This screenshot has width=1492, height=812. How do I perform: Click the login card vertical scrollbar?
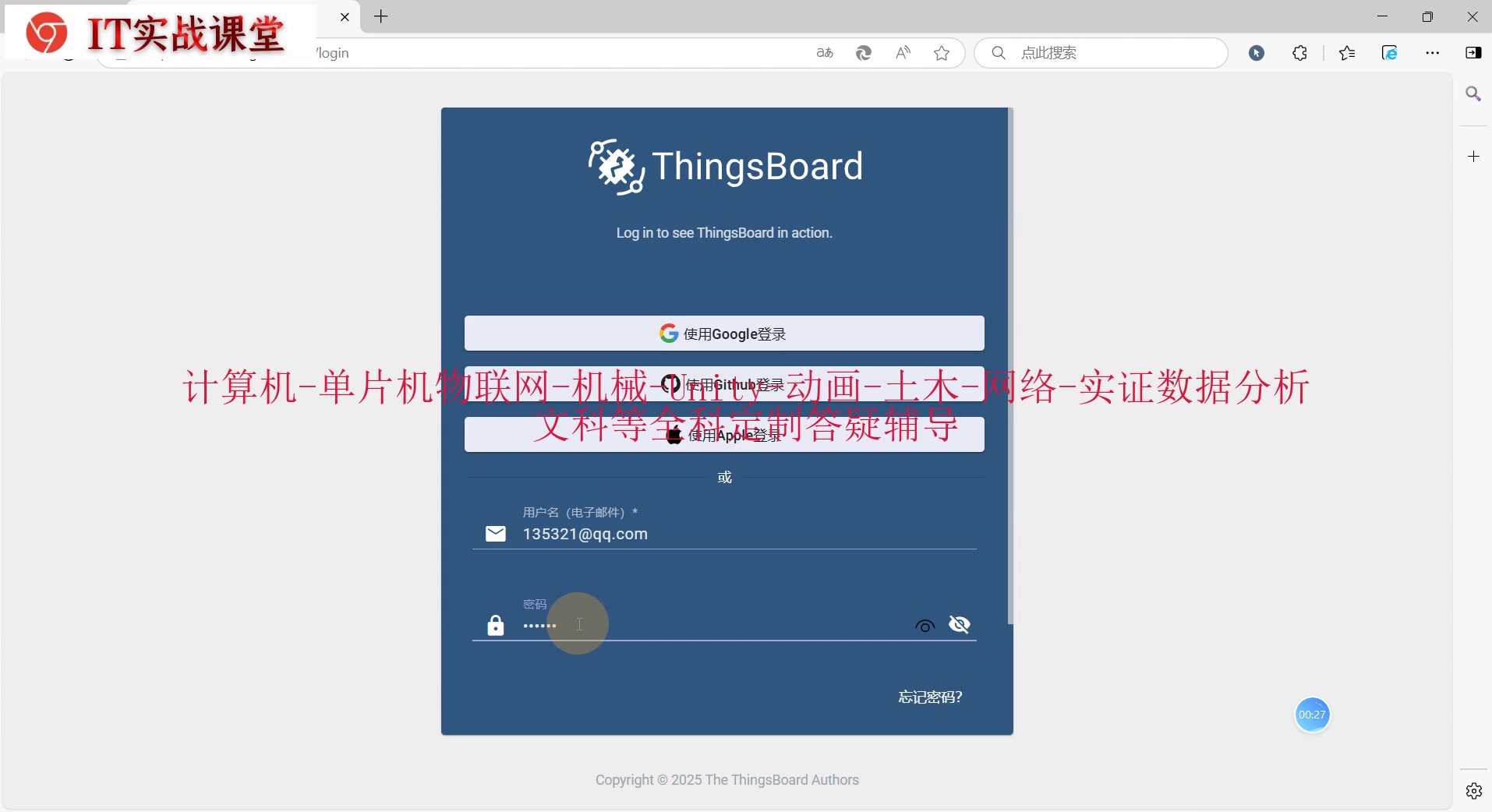pos(1010,366)
